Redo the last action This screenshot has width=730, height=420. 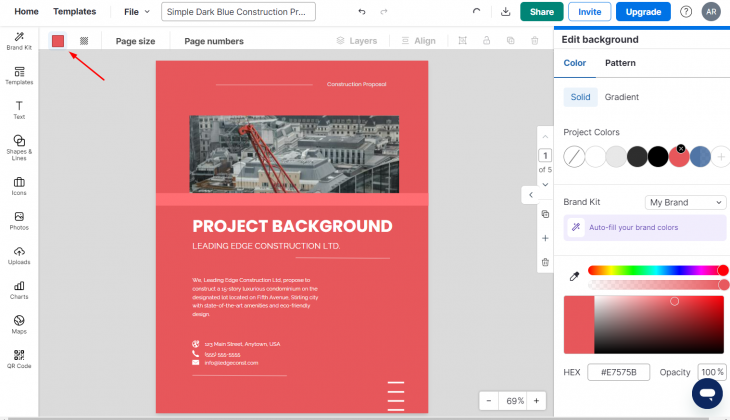coord(384,12)
